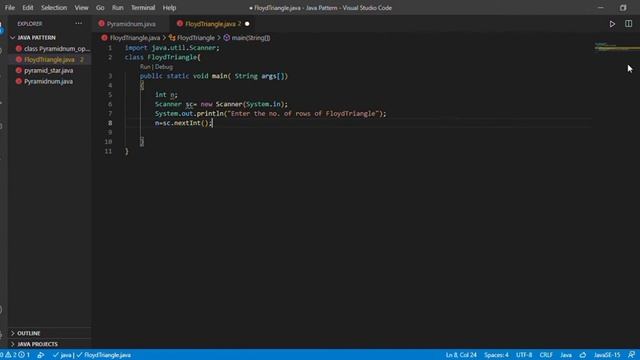The width and height of the screenshot is (640, 360).
Task: Click JavaSE-15 runtime in status bar
Action: pyautogui.click(x=607, y=355)
